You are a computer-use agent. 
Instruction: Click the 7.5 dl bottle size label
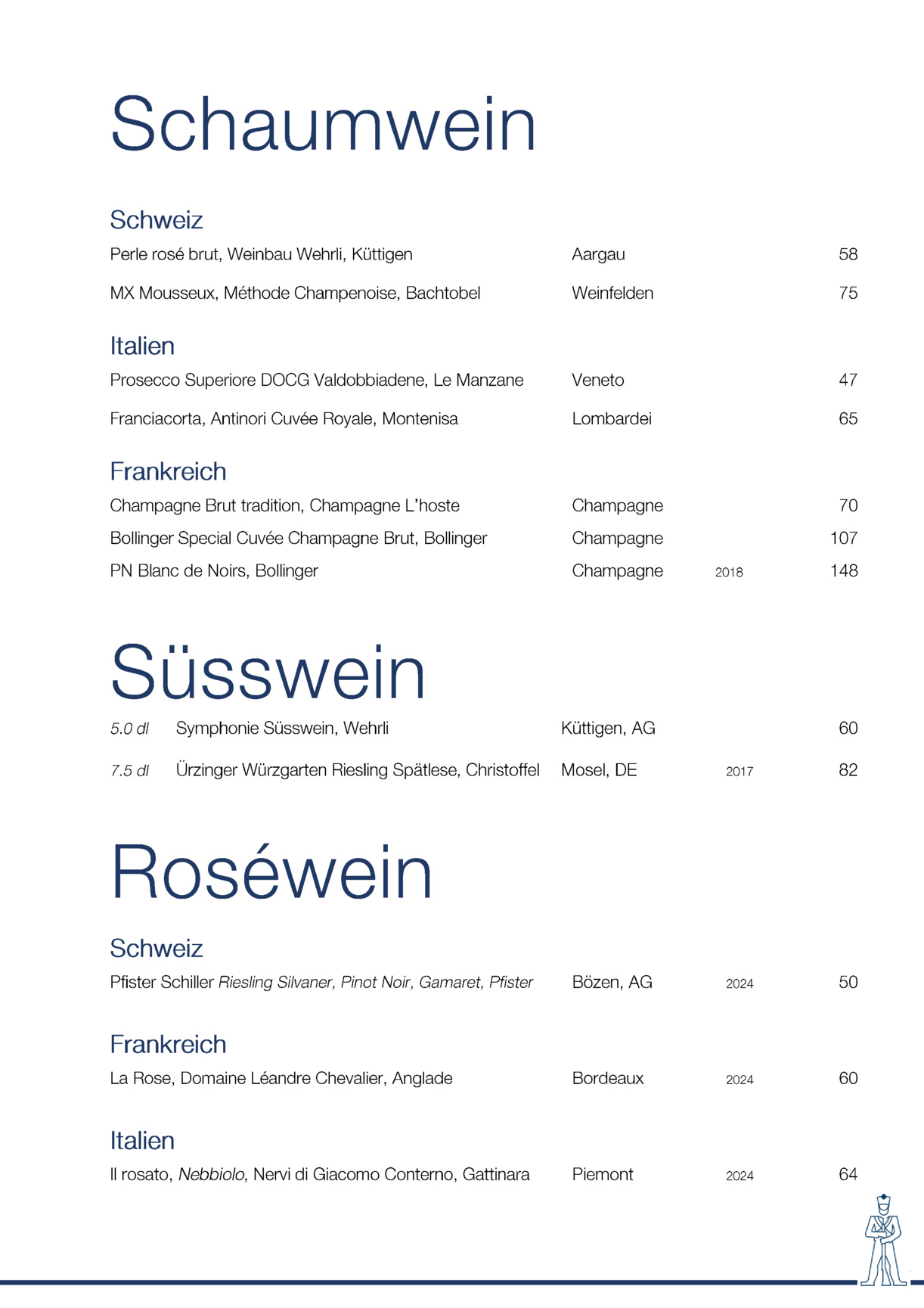(x=129, y=771)
